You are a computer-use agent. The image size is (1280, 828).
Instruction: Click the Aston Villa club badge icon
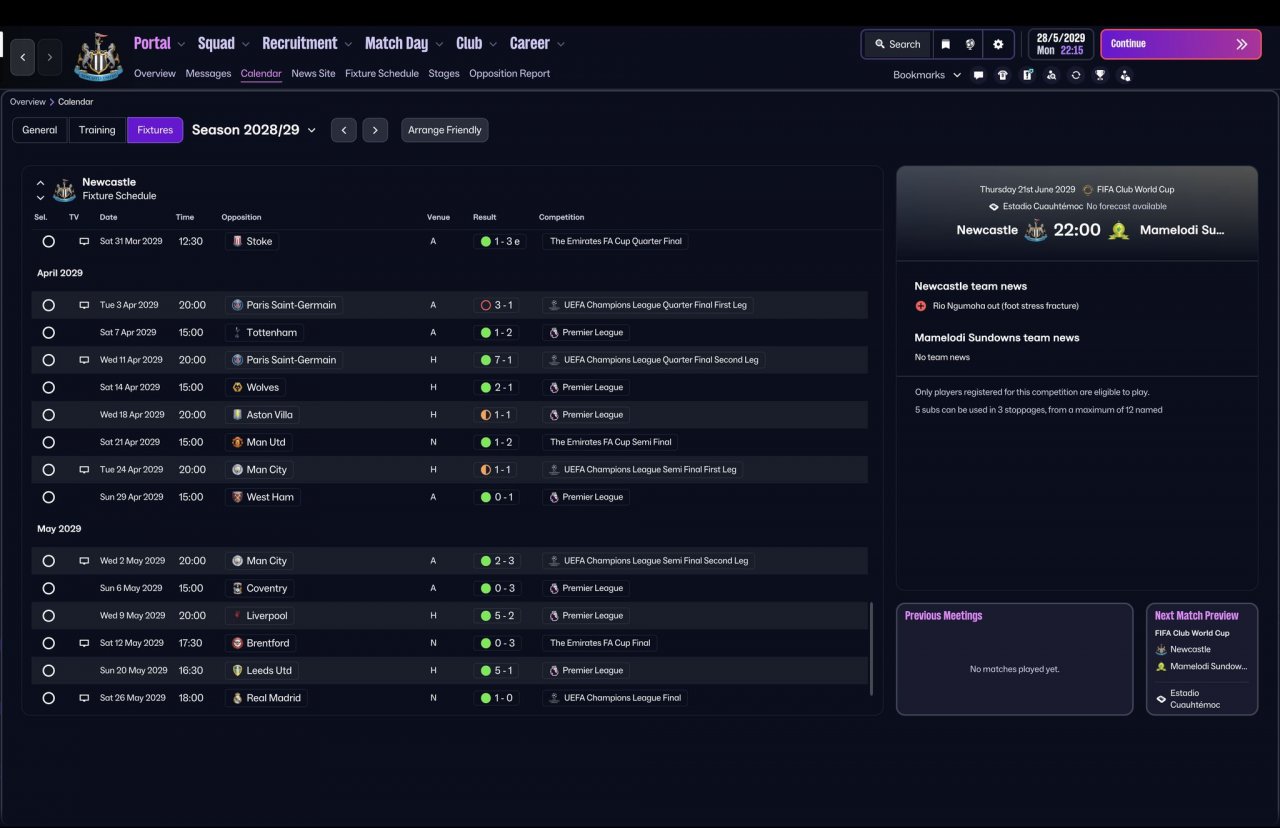[237, 414]
